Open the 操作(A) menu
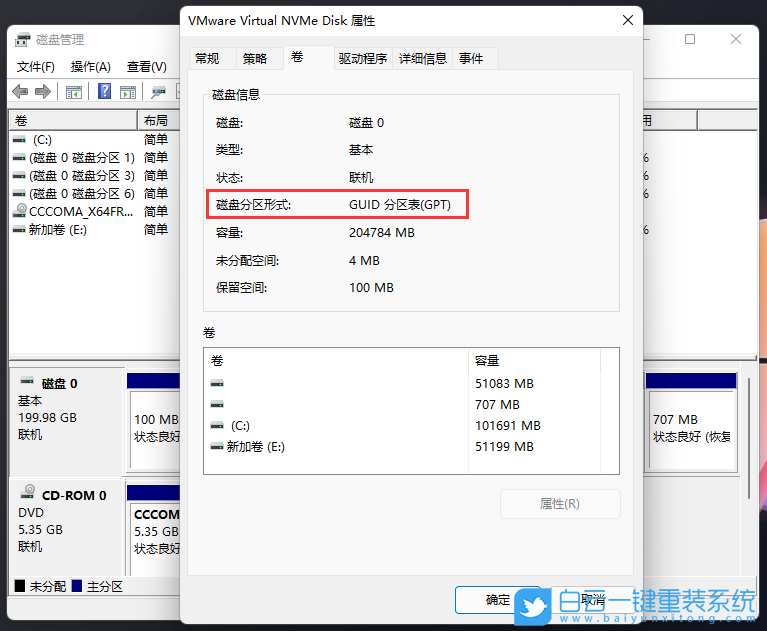This screenshot has width=767, height=631. 90,67
